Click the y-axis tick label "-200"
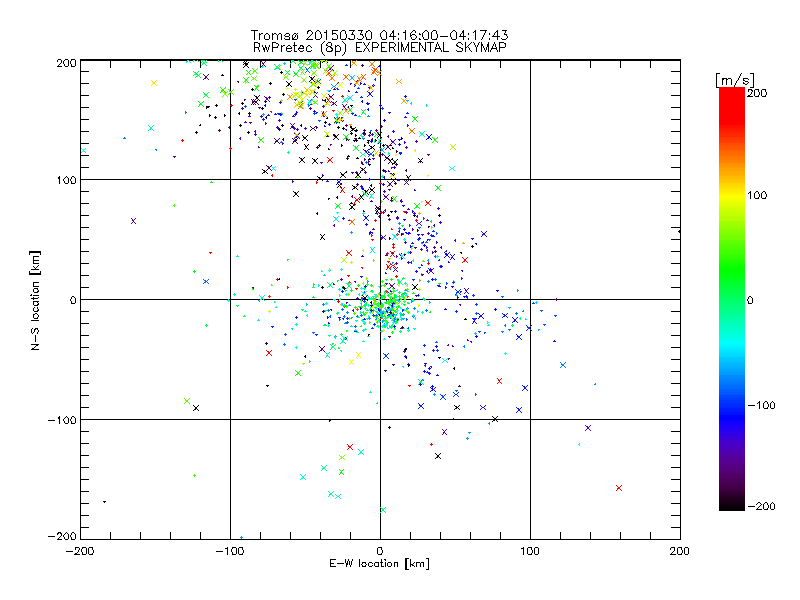Screen dimensions: 800x600 coord(62,536)
